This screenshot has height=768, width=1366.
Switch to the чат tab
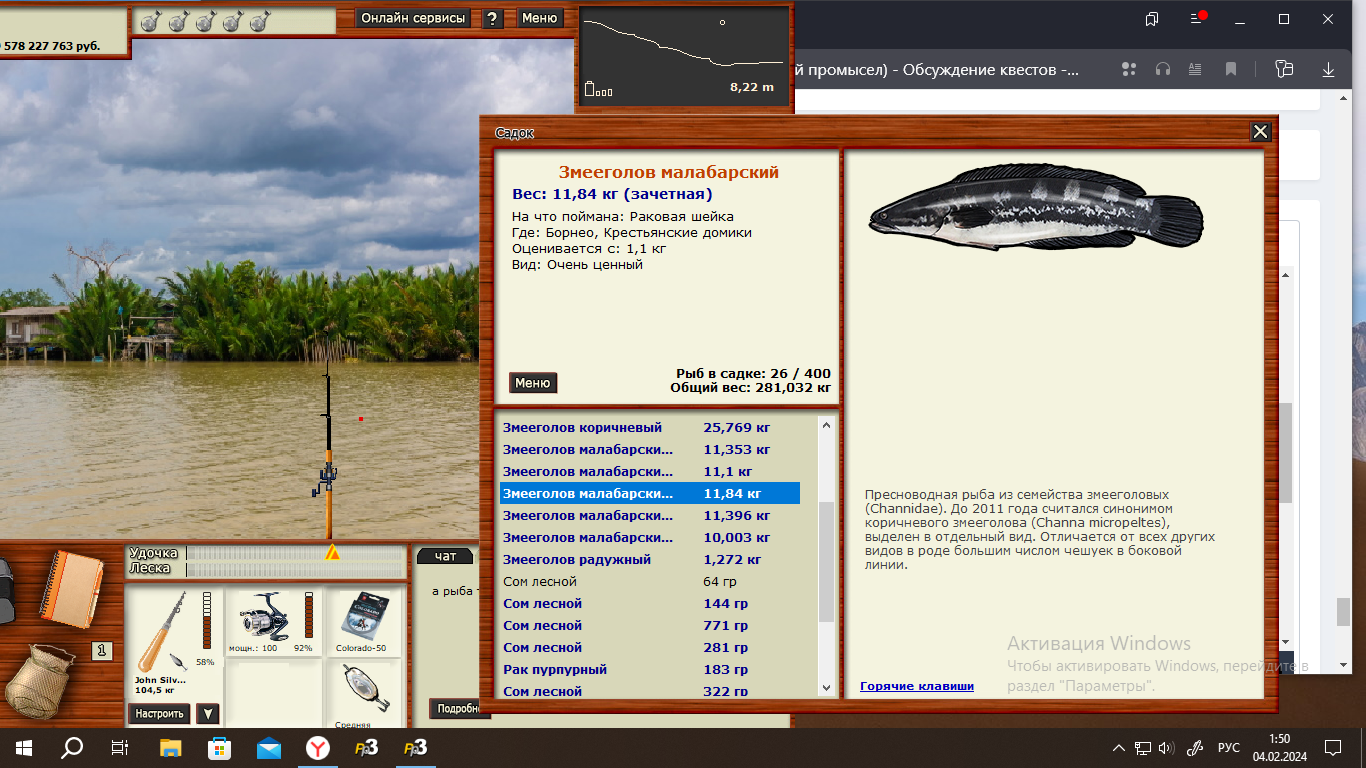445,556
